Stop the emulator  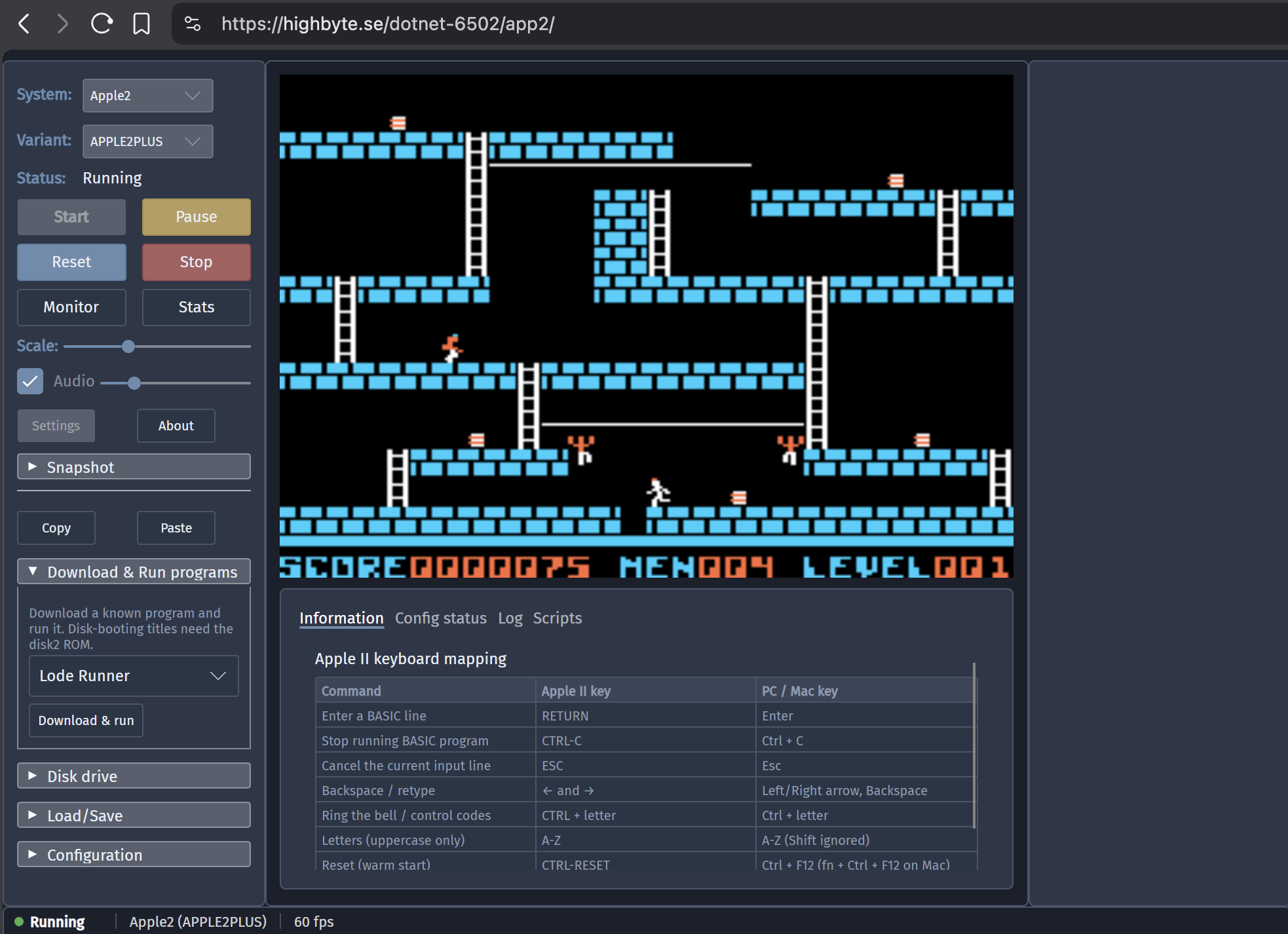[x=196, y=262]
